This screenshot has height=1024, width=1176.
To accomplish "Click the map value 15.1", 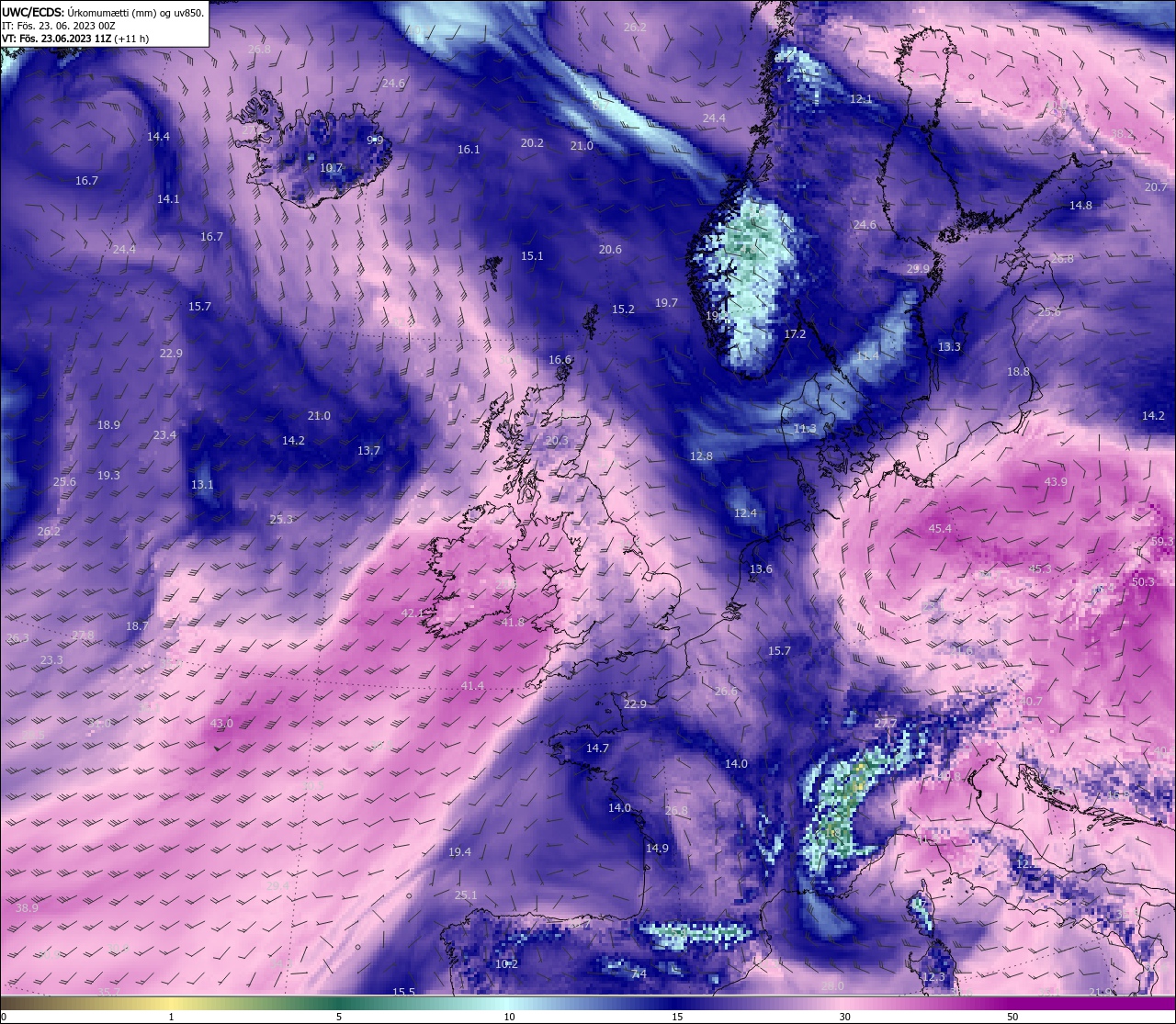I will (x=532, y=255).
